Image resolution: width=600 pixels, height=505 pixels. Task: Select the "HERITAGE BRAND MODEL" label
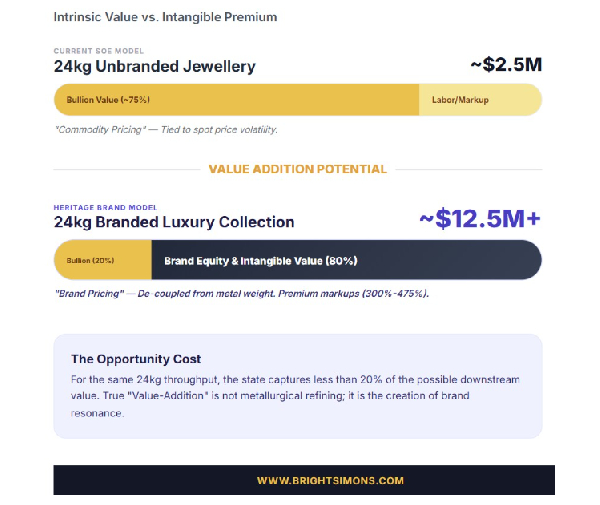click(x=105, y=207)
